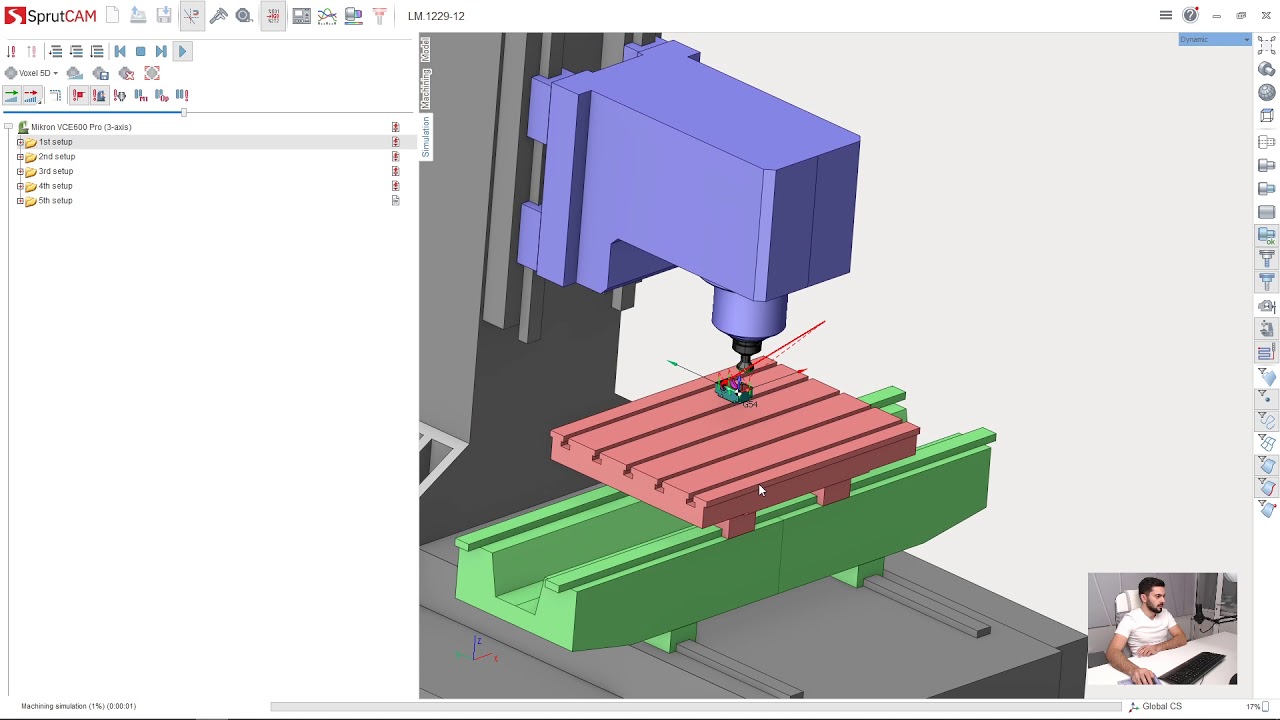Stop the machining simulation

(140, 52)
